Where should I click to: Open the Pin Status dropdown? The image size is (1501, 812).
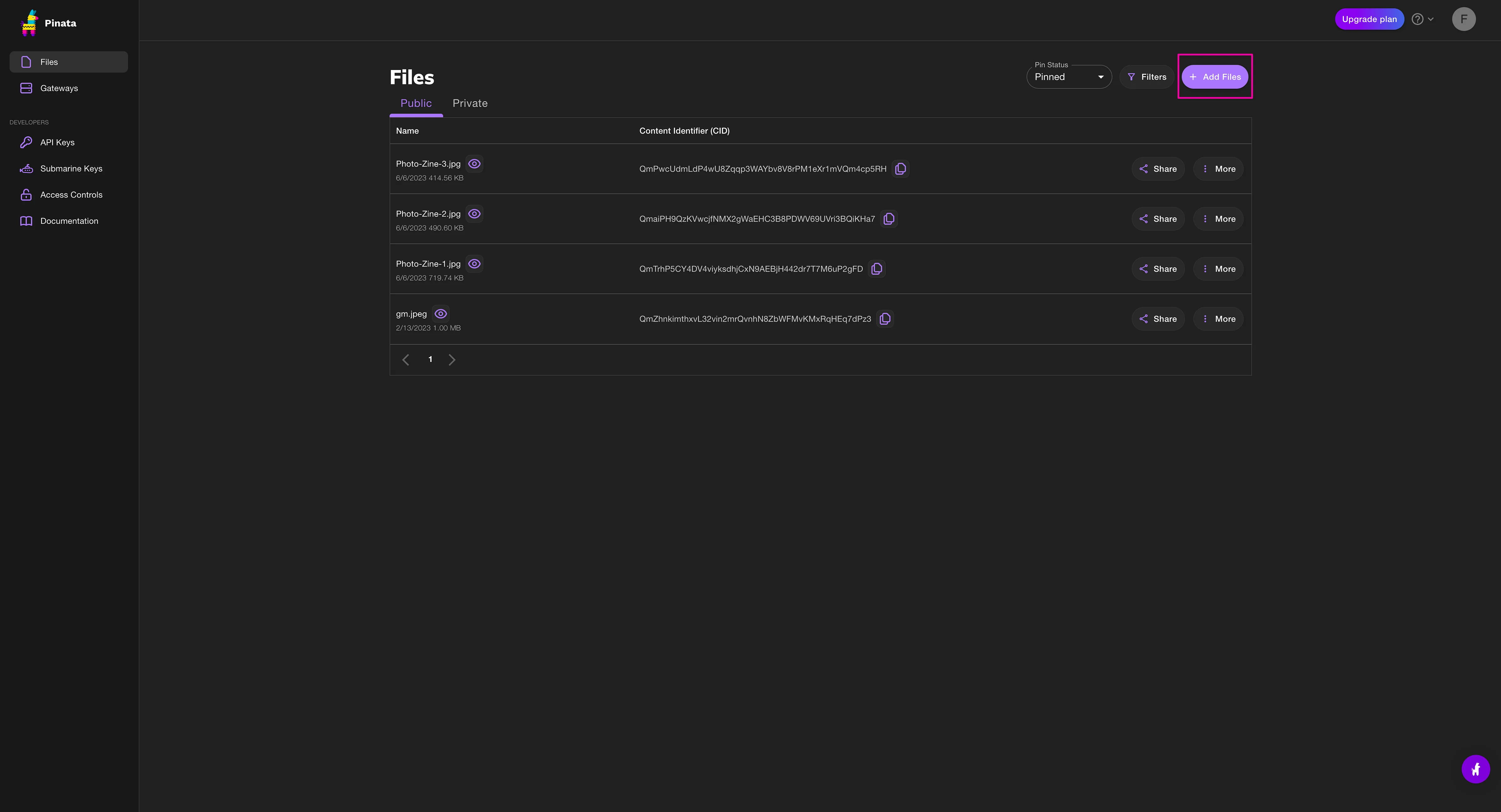(1069, 77)
